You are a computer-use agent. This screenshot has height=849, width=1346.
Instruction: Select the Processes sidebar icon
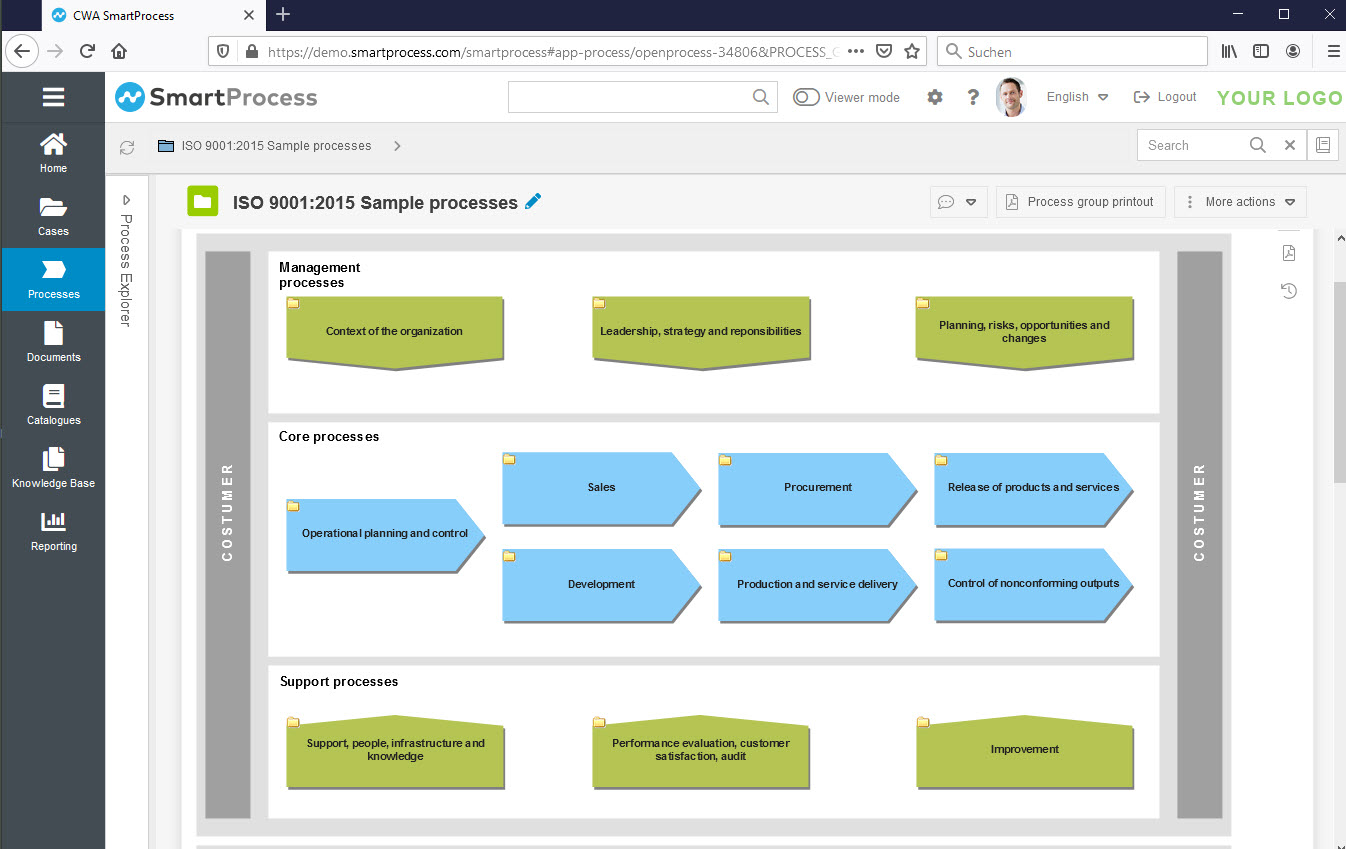coord(53,279)
